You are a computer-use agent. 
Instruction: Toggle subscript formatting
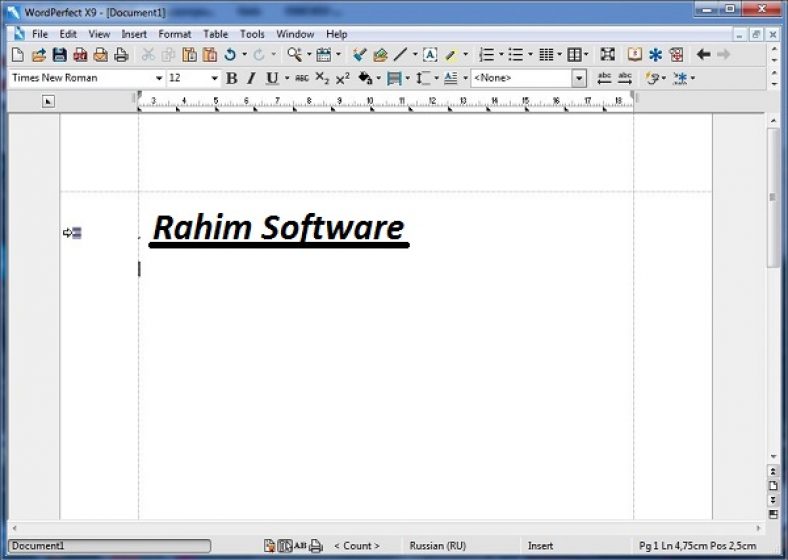point(322,78)
